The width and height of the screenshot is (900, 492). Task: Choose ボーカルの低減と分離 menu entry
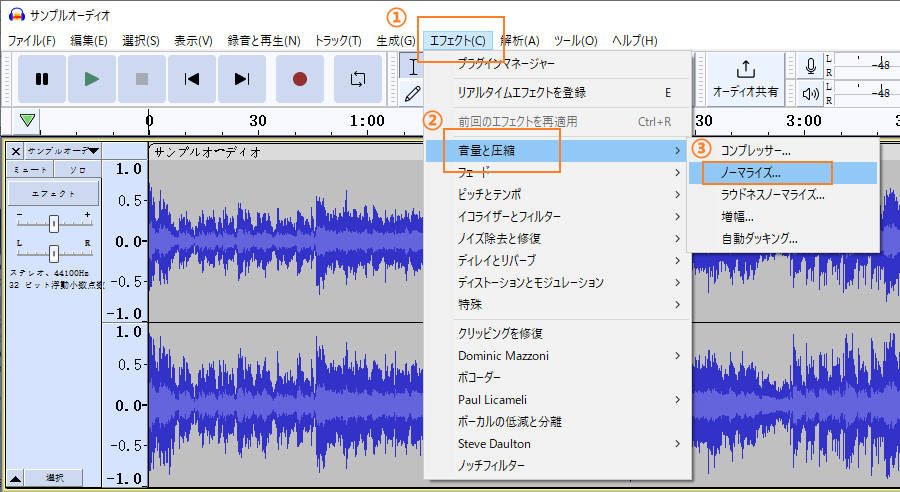(x=557, y=422)
